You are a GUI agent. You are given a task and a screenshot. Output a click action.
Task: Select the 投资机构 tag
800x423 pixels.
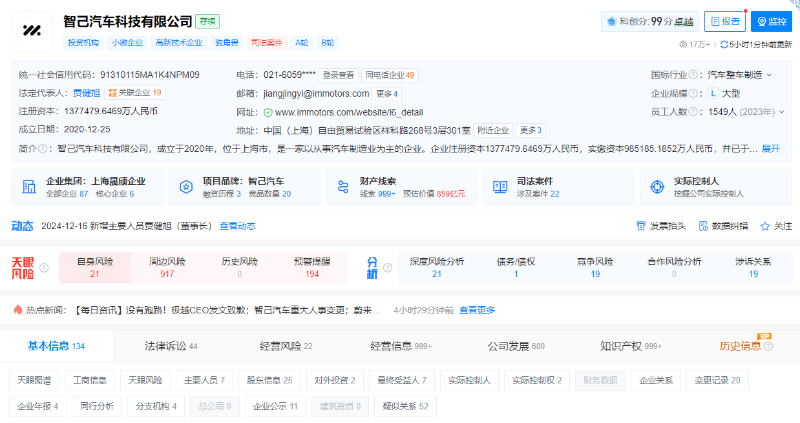click(x=83, y=43)
